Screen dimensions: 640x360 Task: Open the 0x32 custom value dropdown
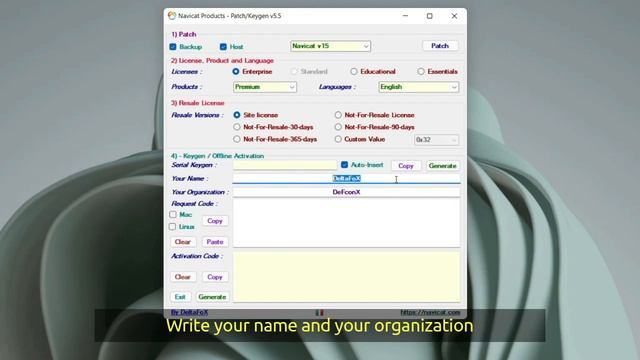(x=436, y=140)
